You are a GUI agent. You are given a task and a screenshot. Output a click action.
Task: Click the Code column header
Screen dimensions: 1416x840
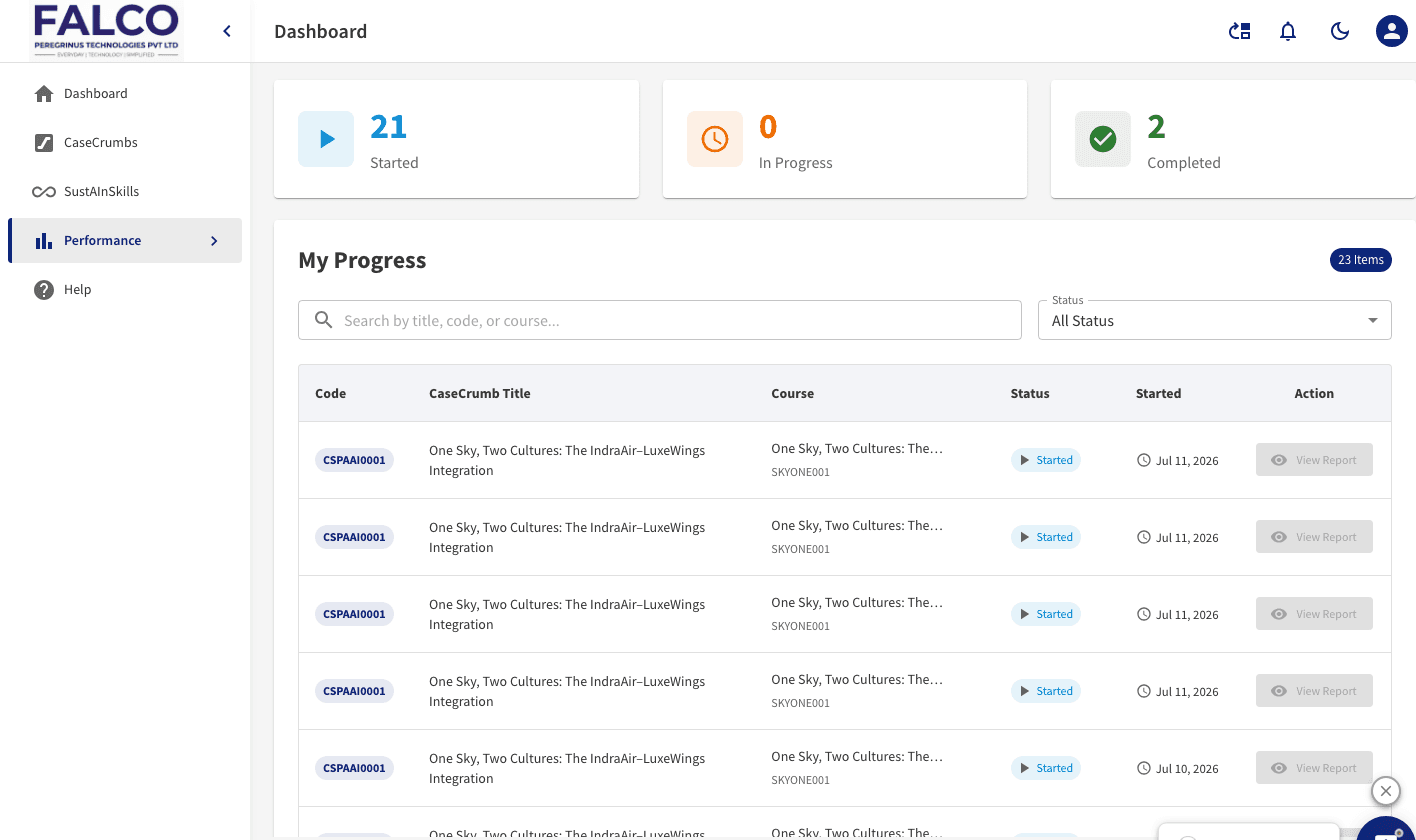coord(330,393)
